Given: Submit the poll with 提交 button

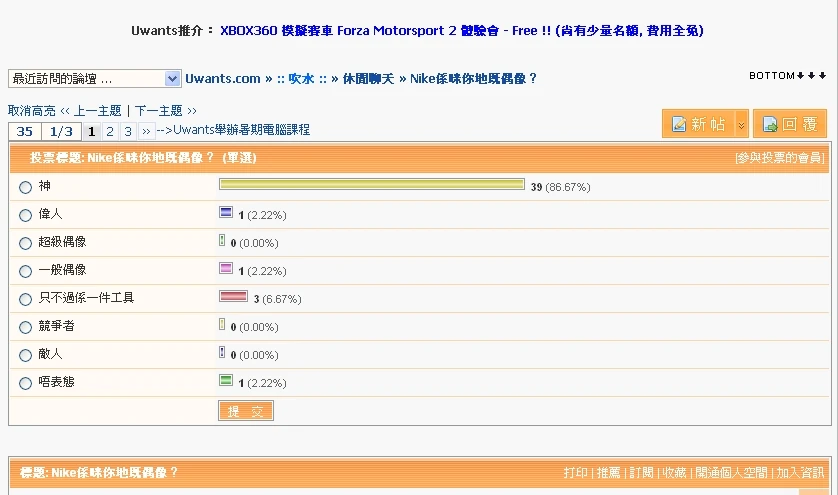Looking at the screenshot, I should (x=245, y=411).
